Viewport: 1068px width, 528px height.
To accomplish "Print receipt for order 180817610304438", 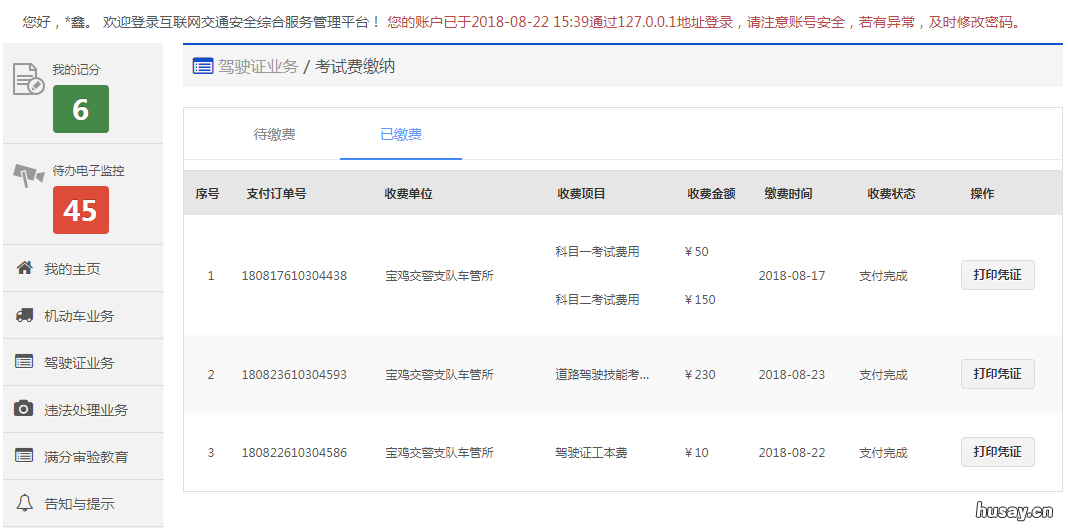I will 998,275.
